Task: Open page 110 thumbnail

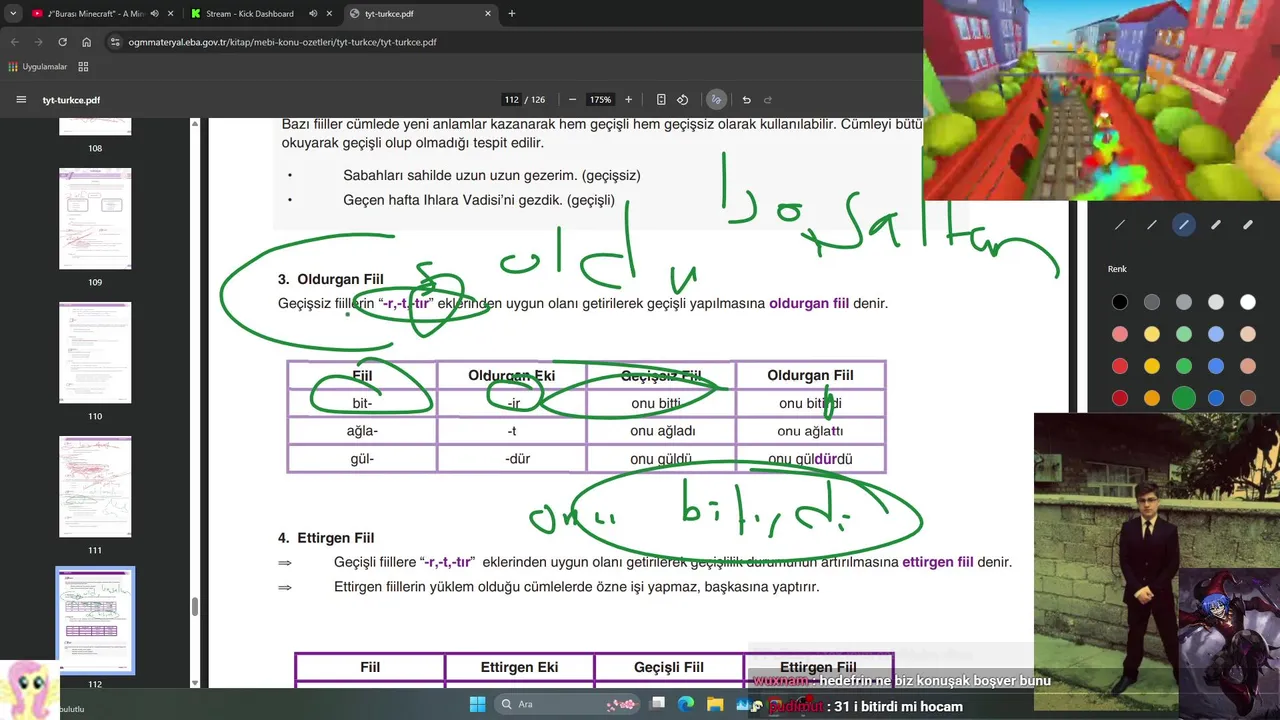Action: click(95, 352)
